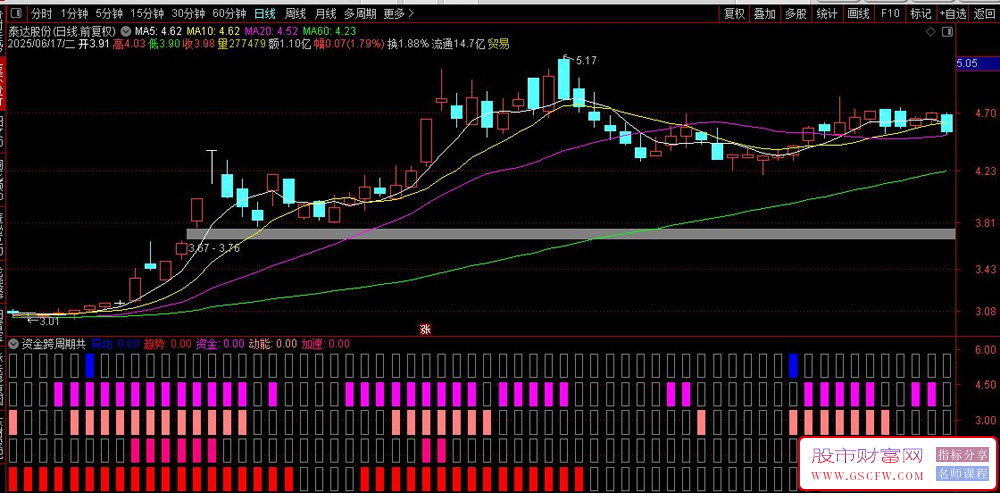Image resolution: width=1000 pixels, height=493 pixels.
Task: Add stock via +自选
Action: click(953, 13)
